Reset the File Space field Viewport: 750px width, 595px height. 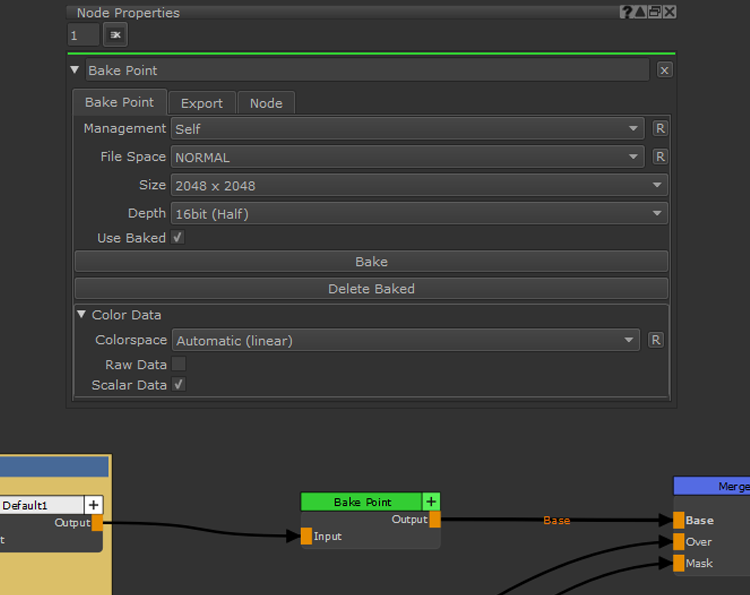pos(660,157)
